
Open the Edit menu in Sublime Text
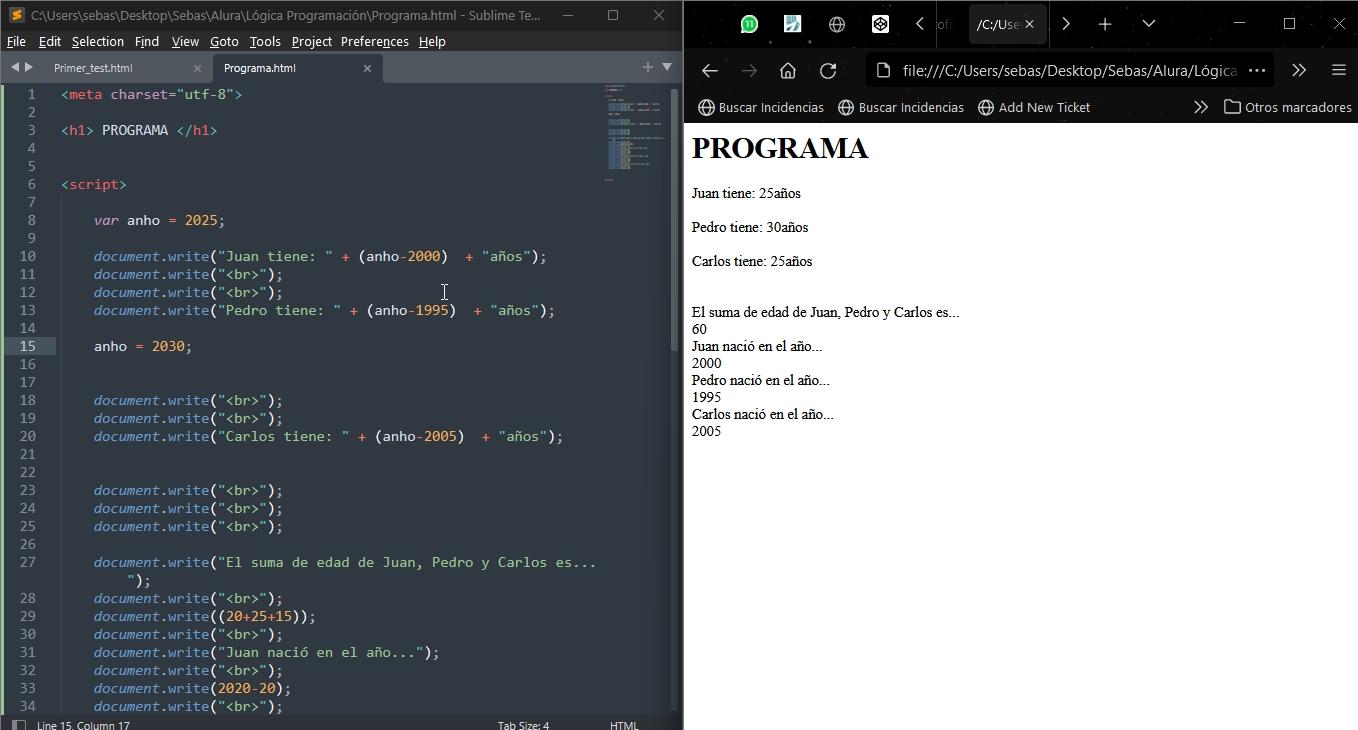coord(49,41)
